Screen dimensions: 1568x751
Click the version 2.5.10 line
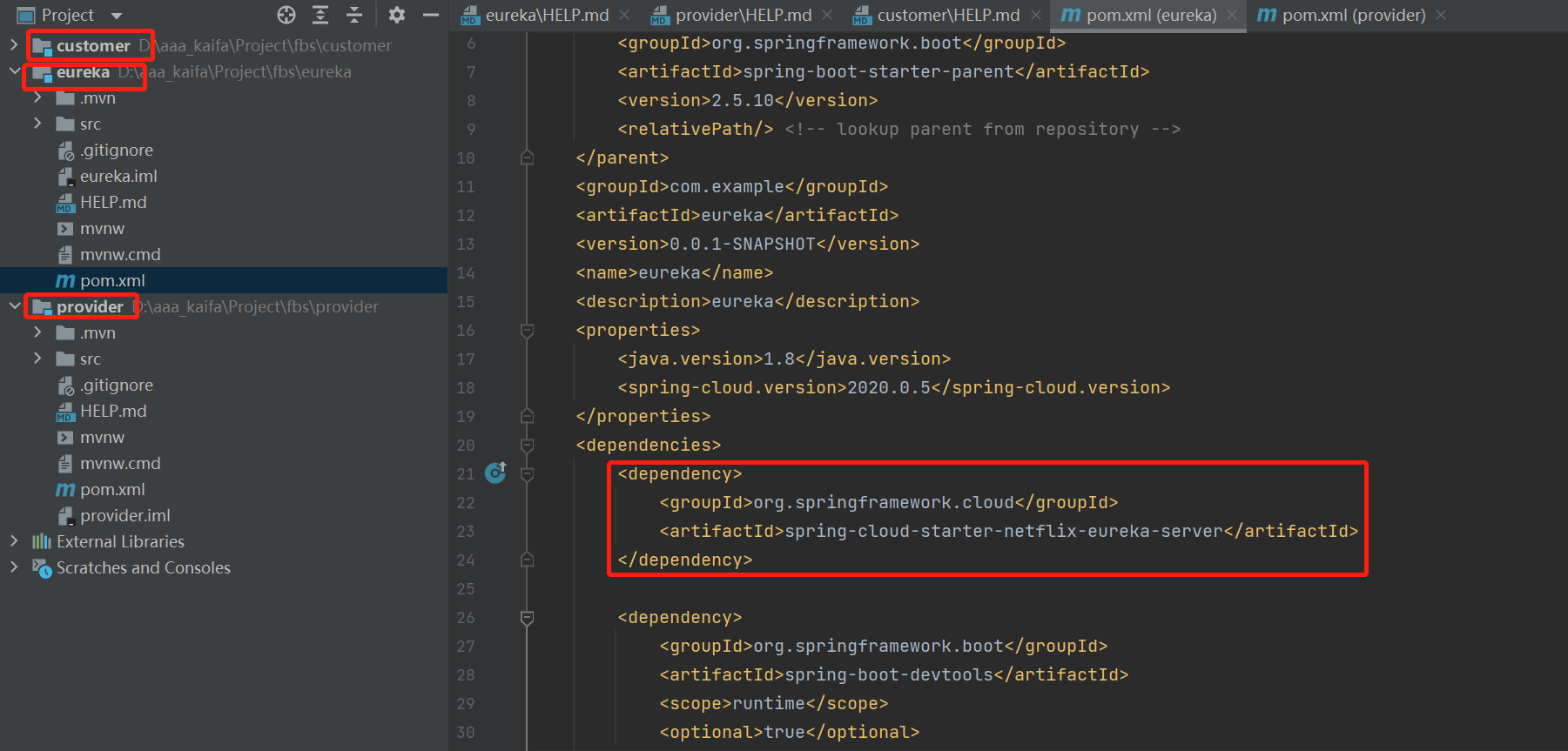(x=748, y=100)
